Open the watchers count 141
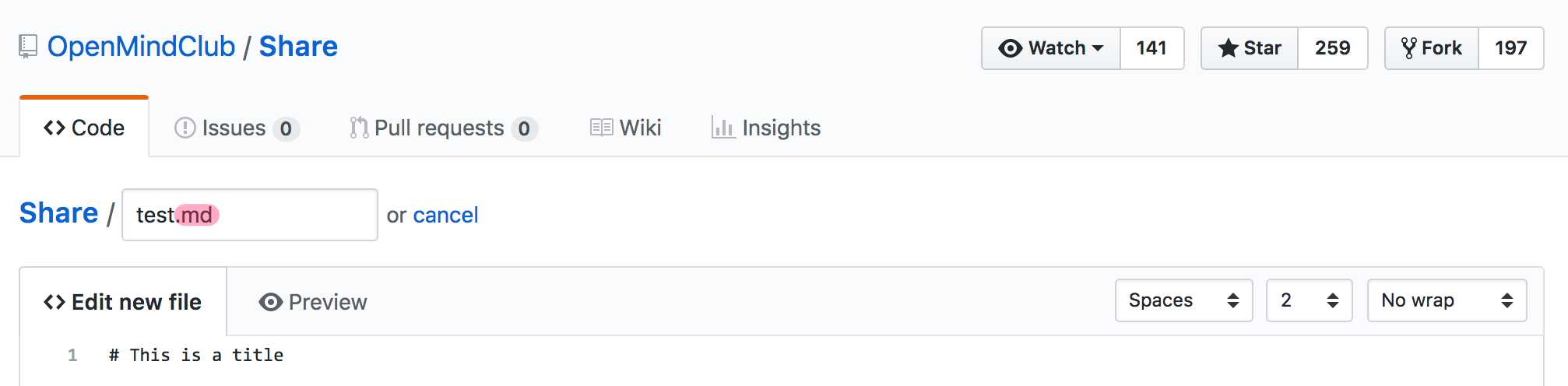1568x386 pixels. coord(1151,48)
